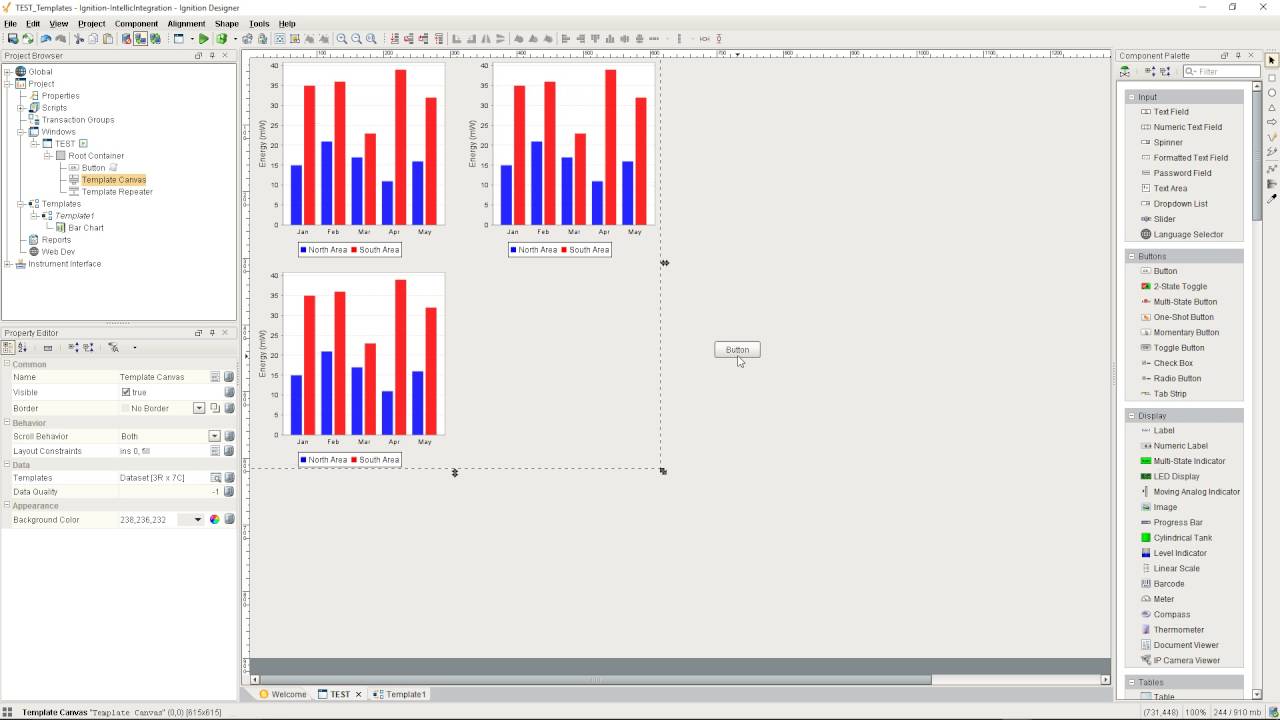Switch to the Template1 tab
1280x720 pixels.
(x=399, y=694)
